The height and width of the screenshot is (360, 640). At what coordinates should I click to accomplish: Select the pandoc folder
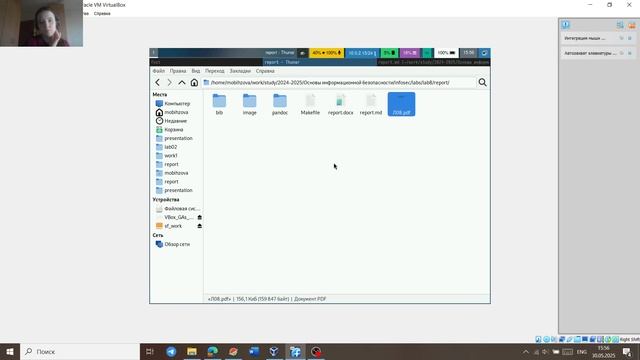pyautogui.click(x=280, y=104)
